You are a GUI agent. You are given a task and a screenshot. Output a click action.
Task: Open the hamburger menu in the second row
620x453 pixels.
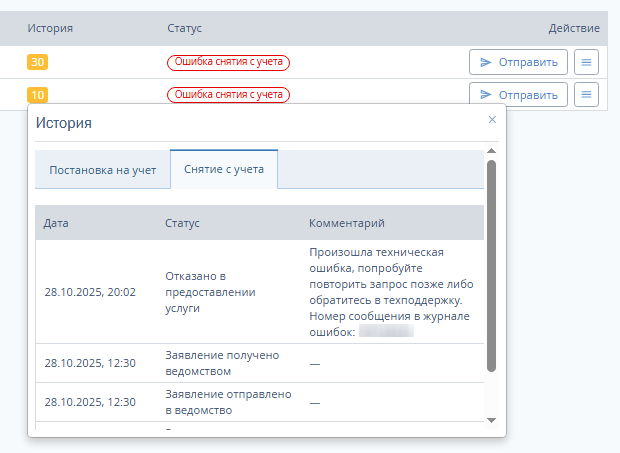(x=587, y=95)
